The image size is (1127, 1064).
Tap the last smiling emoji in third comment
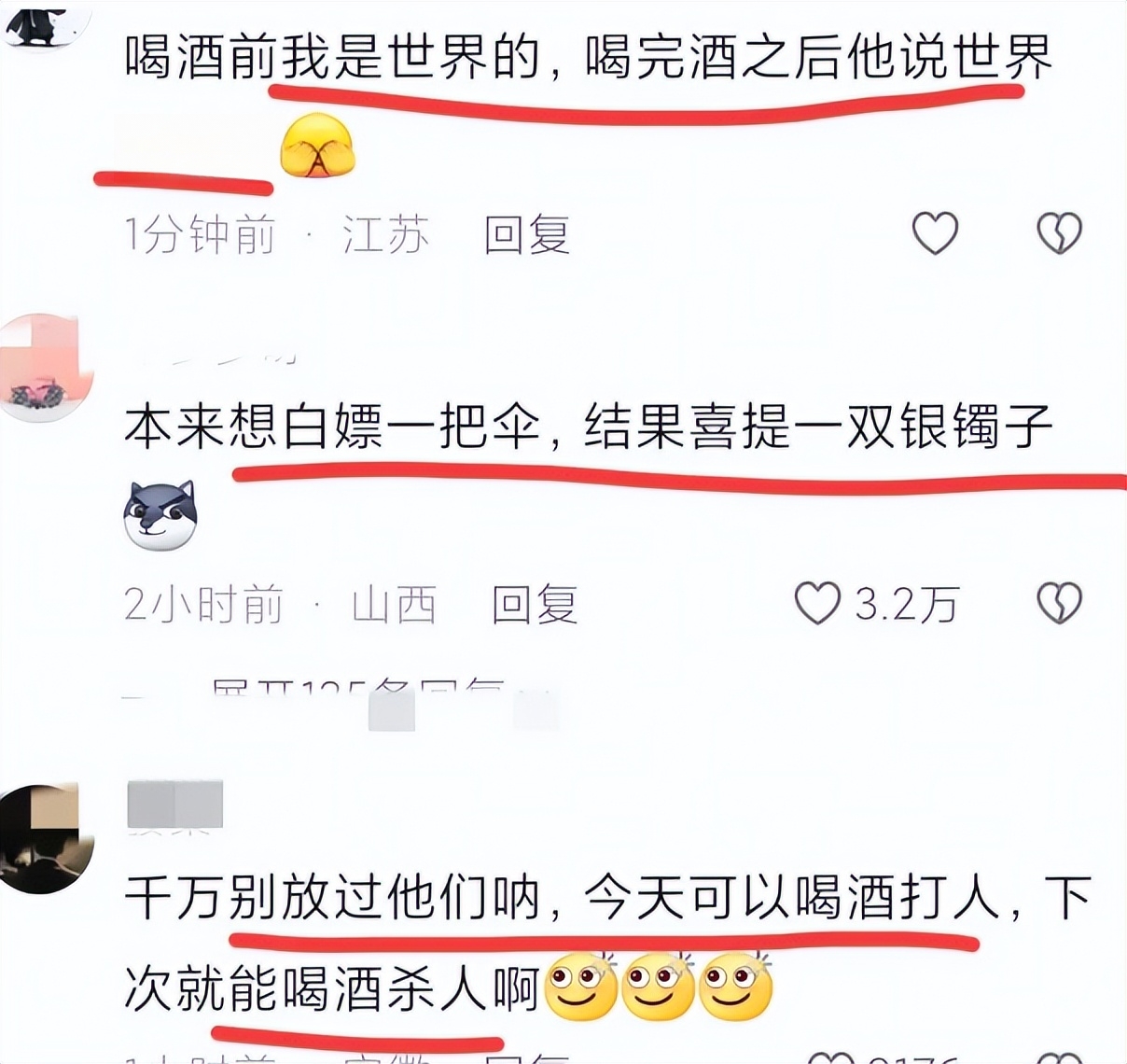click(x=735, y=987)
